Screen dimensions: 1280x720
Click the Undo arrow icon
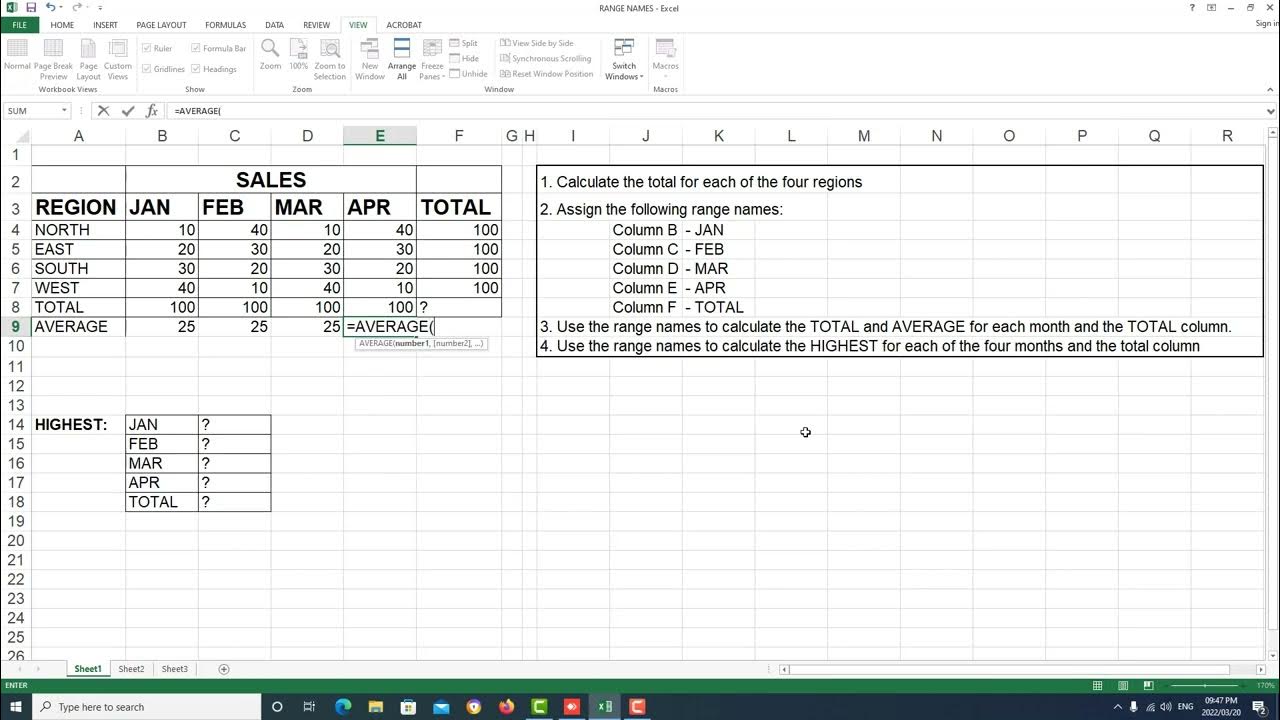[50, 8]
